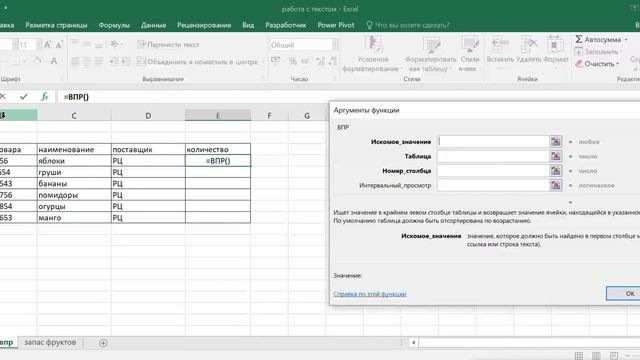640x360 pixels.
Task: Switch to Page Layout view in the status bar
Action: click(x=596, y=356)
